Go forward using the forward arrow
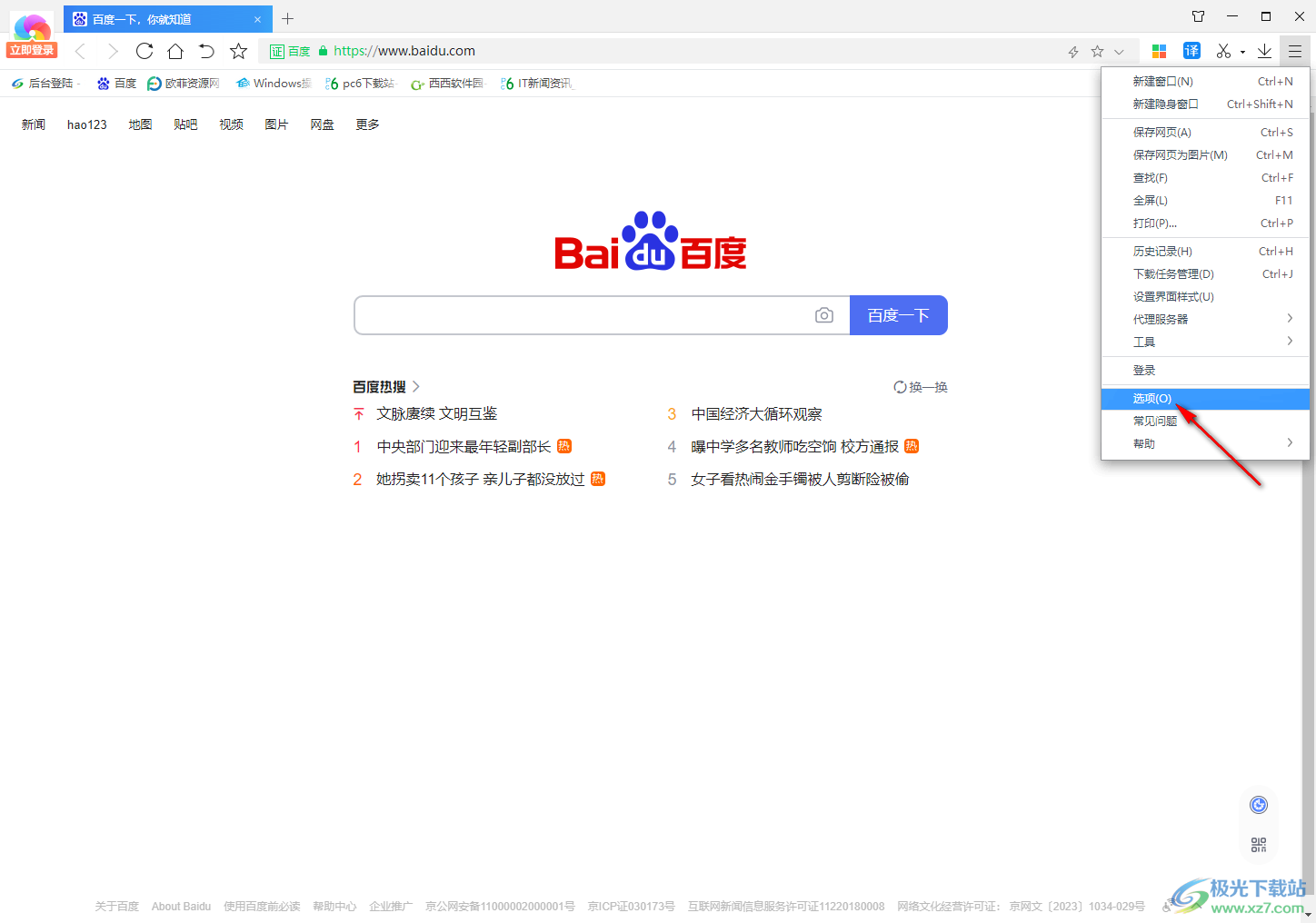This screenshot has height=923, width=1316. [x=113, y=51]
